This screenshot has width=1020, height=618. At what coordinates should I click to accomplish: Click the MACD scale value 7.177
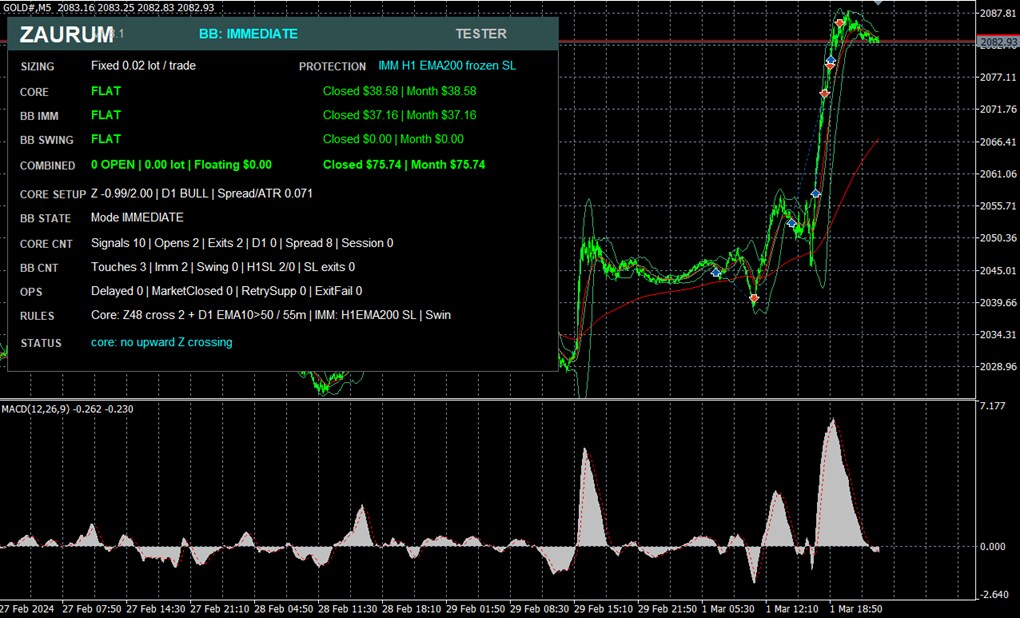[993, 406]
